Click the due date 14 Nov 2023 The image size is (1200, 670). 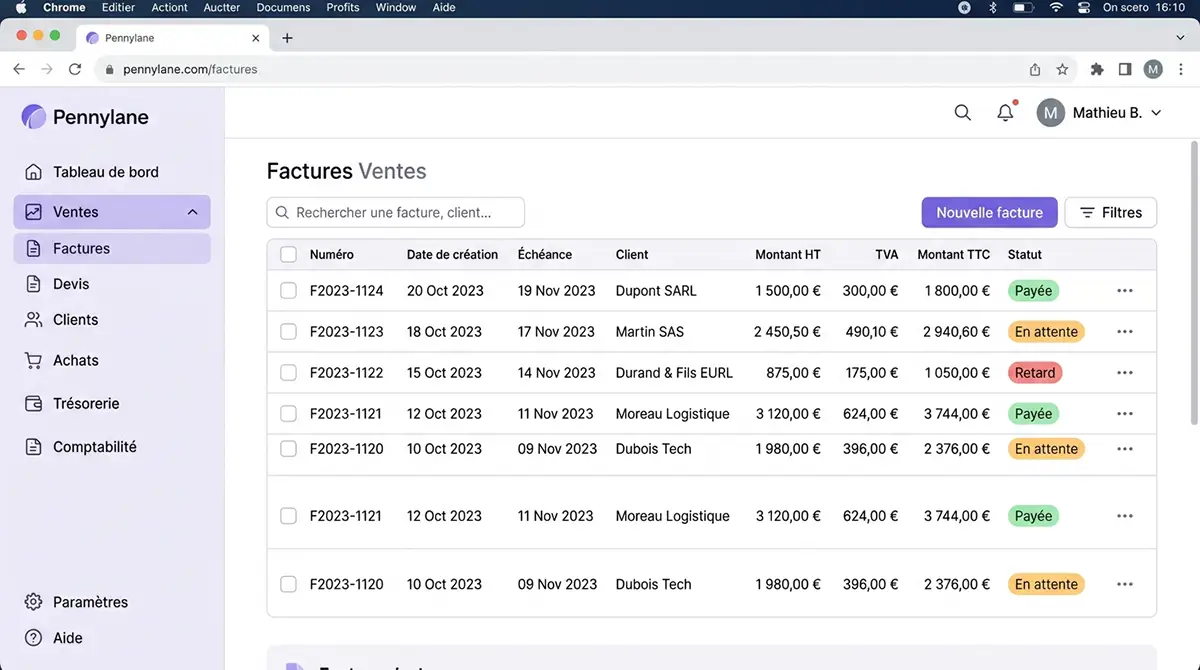click(x=556, y=373)
